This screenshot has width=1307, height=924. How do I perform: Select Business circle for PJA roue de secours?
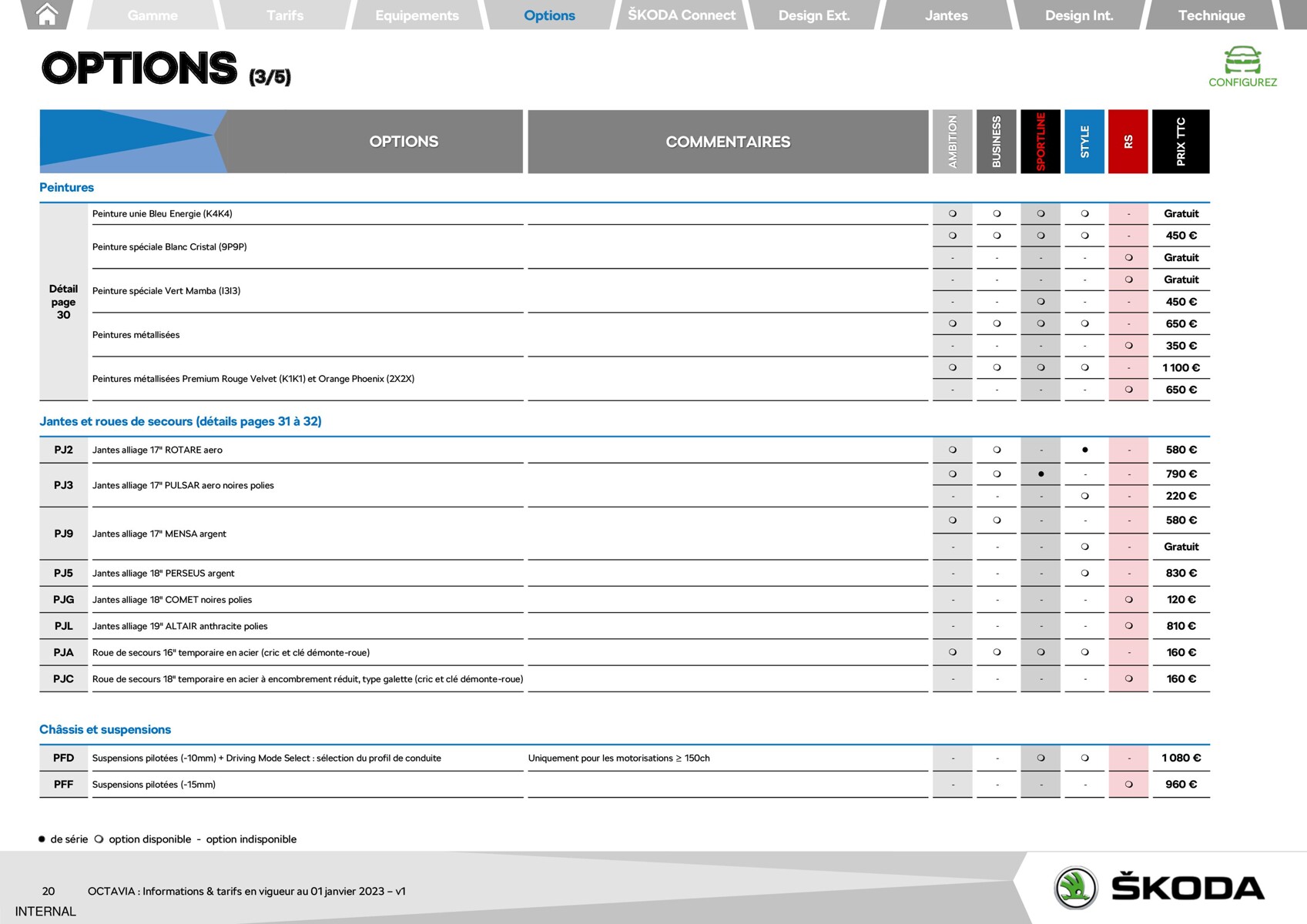coord(997,652)
